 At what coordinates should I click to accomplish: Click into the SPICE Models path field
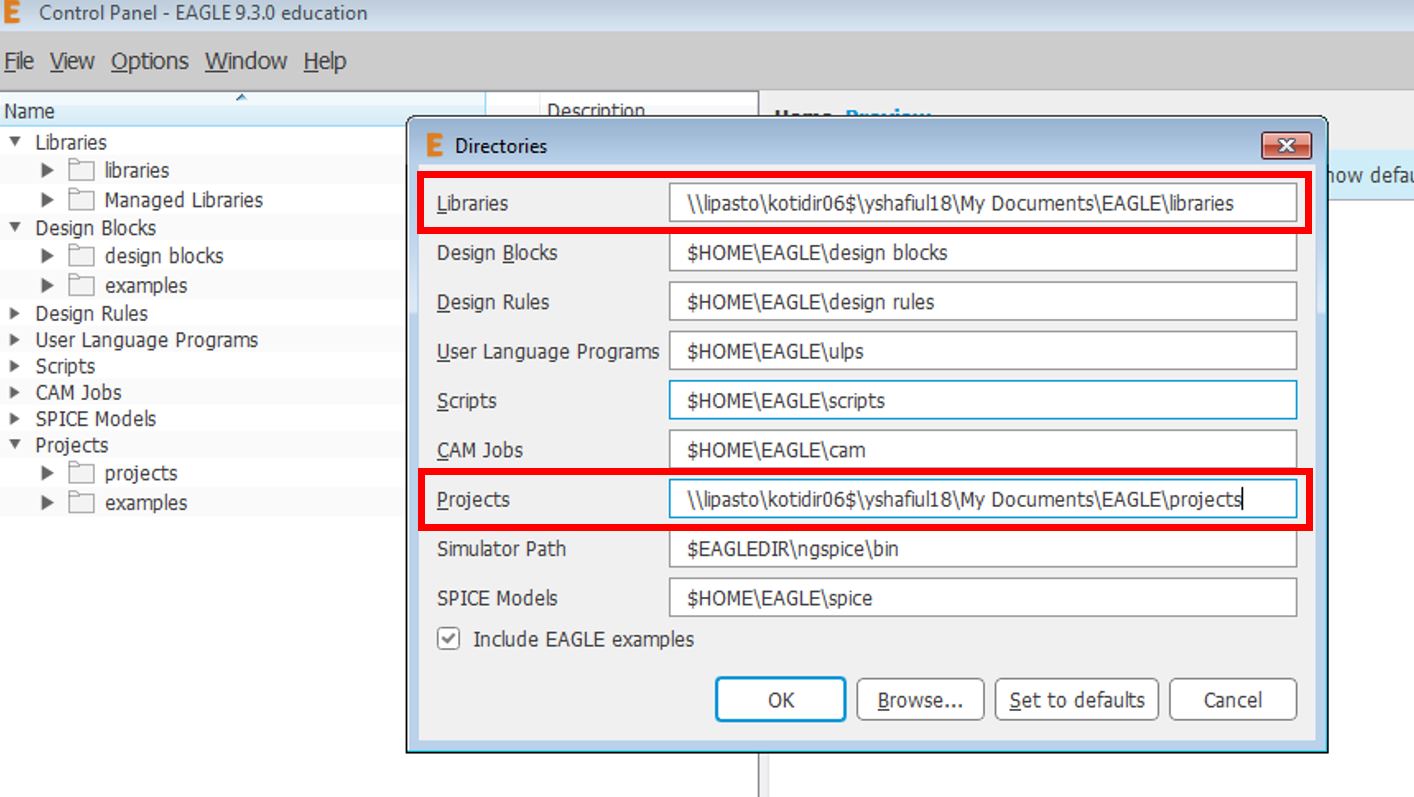[x=983, y=598]
